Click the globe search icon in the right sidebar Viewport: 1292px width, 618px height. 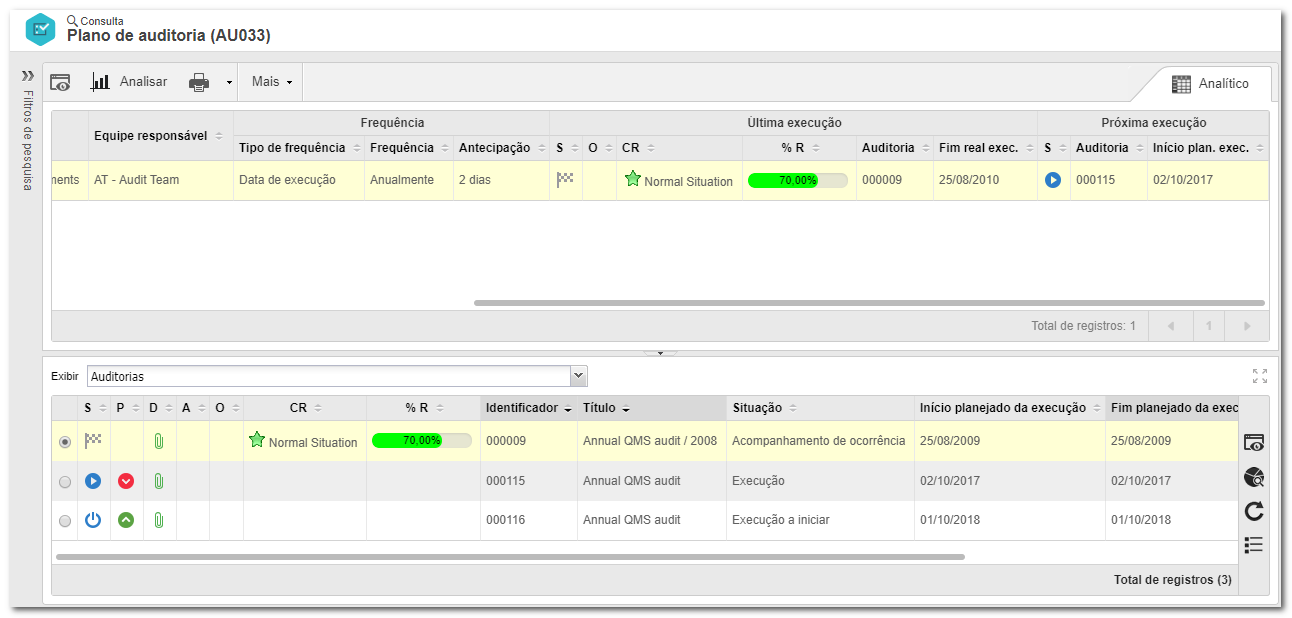[x=1254, y=477]
